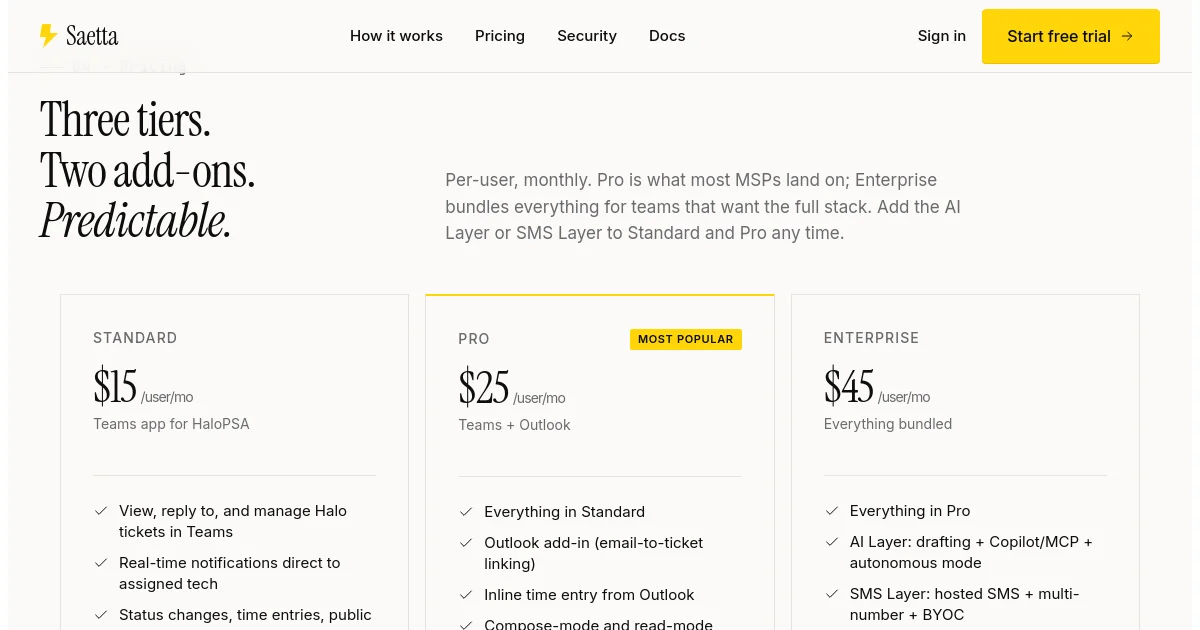Click the STANDARD tier heading
The image size is (1200, 630).
(135, 338)
